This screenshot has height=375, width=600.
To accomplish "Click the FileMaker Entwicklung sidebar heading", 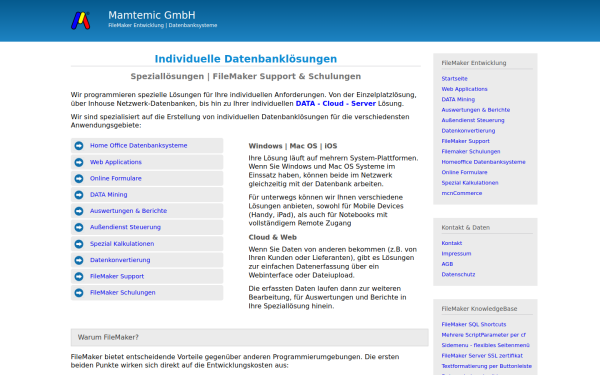I will (474, 63).
